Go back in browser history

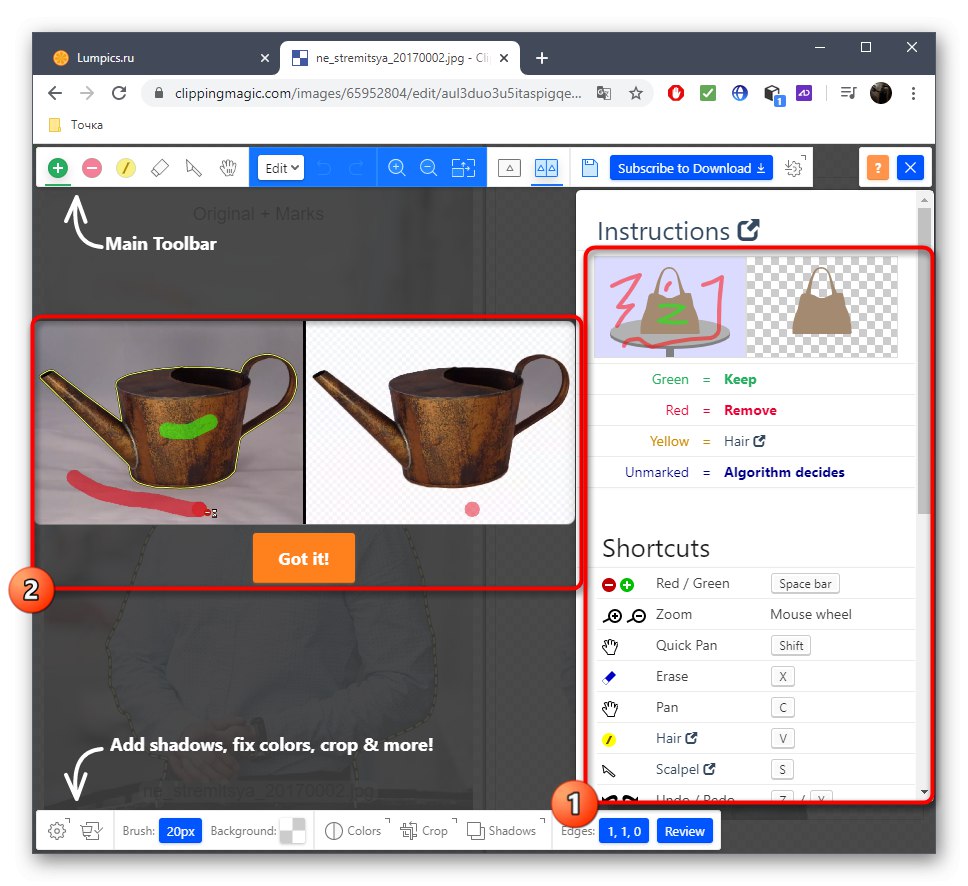point(55,93)
